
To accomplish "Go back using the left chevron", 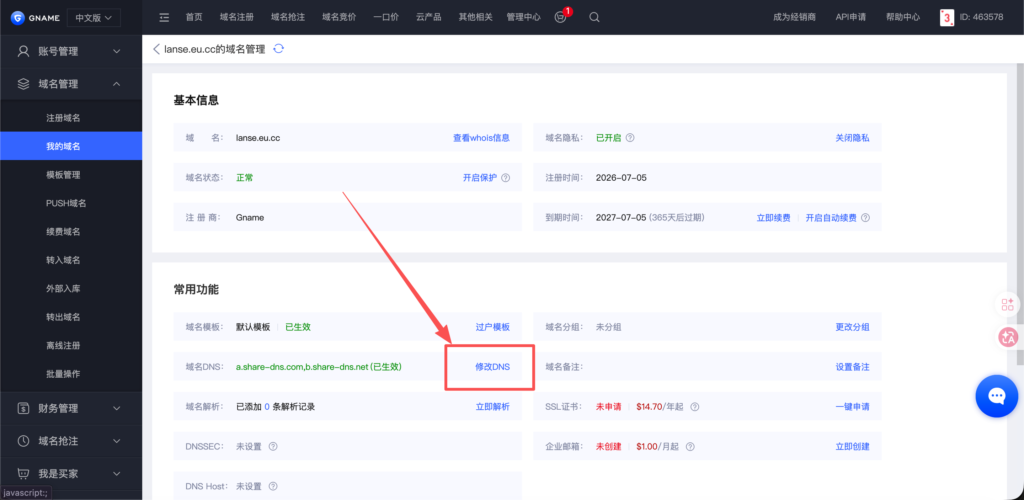I will (156, 49).
